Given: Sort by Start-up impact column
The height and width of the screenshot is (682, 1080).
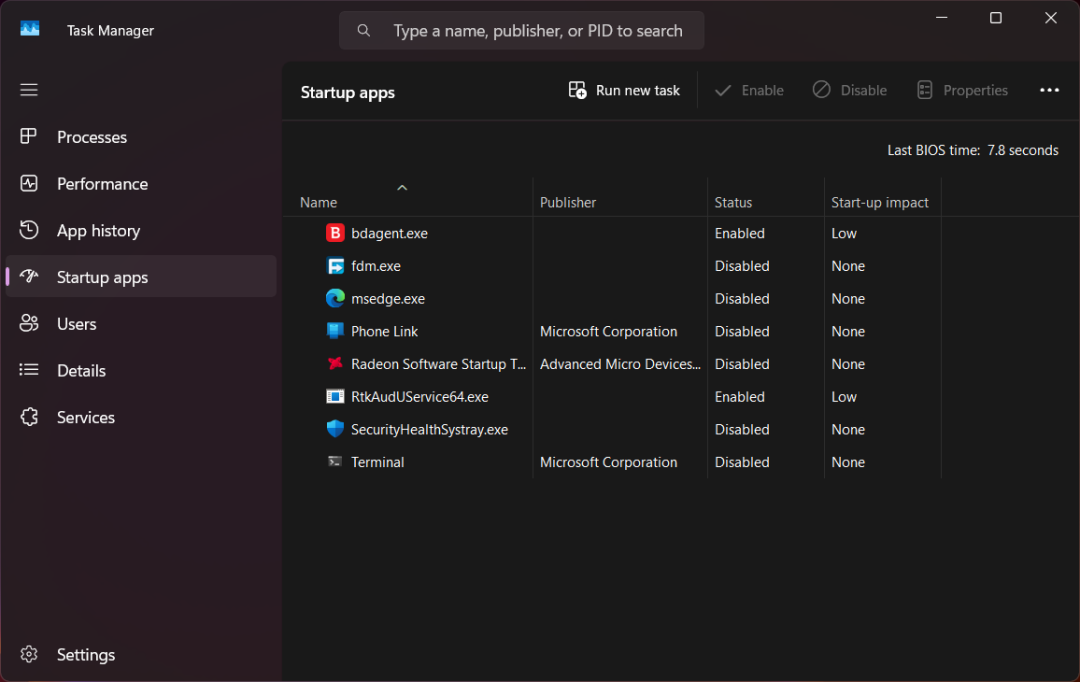Looking at the screenshot, I should 879,202.
